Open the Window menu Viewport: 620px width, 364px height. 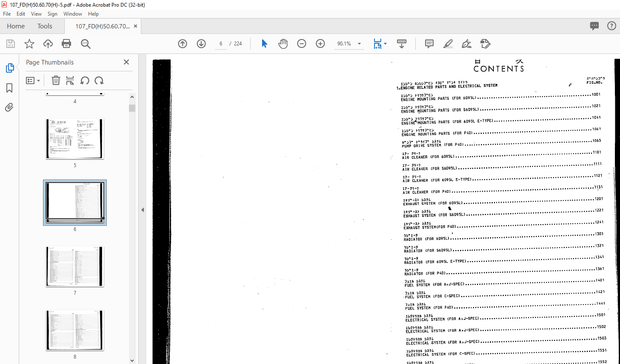tap(72, 14)
